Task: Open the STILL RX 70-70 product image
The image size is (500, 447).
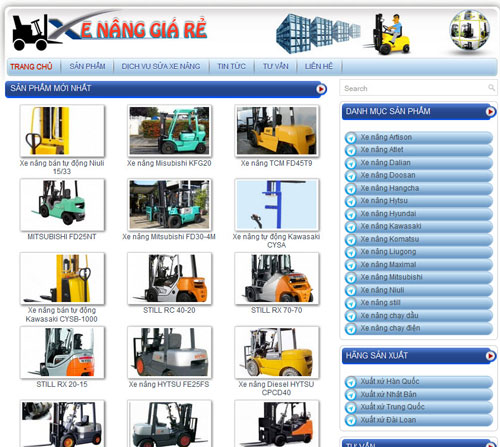Action: pos(277,278)
